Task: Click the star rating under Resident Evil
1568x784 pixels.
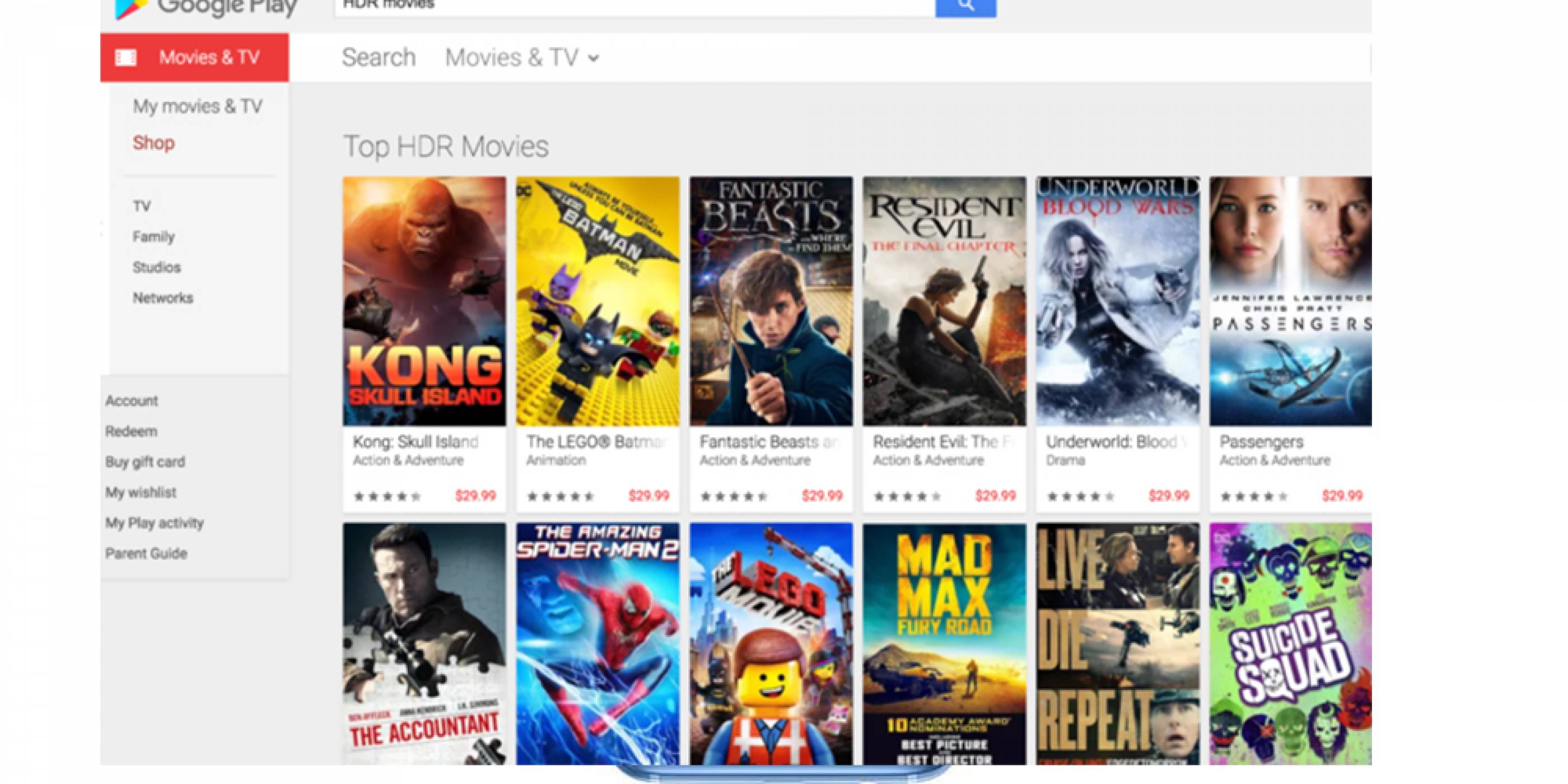Action: click(x=908, y=497)
